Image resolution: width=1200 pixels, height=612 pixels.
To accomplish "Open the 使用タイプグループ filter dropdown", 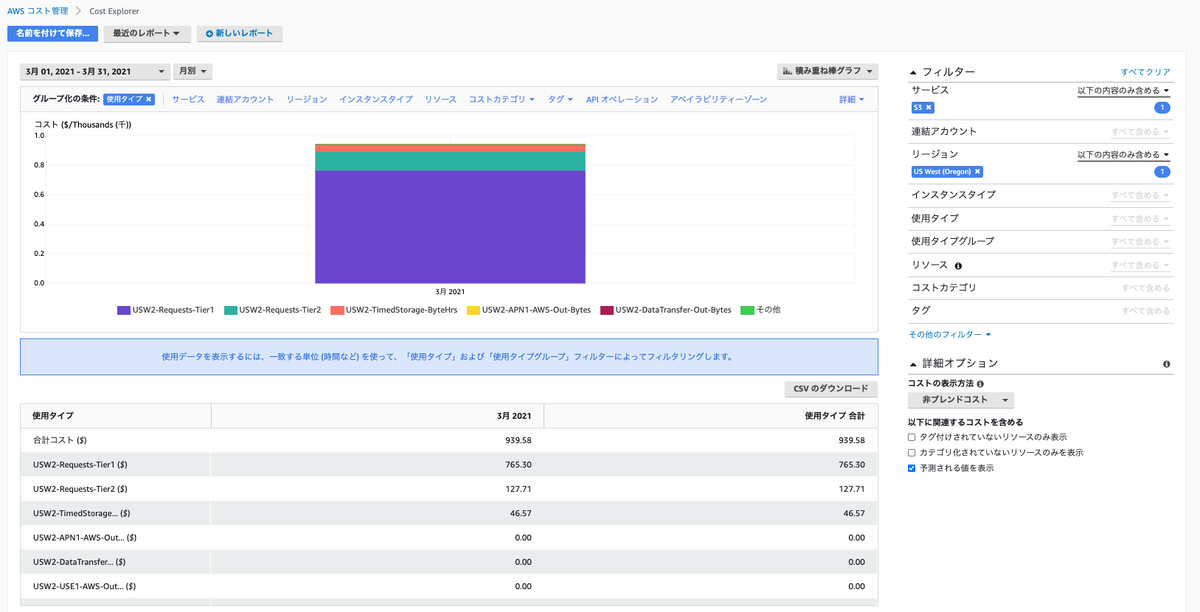I will [x=1140, y=241].
